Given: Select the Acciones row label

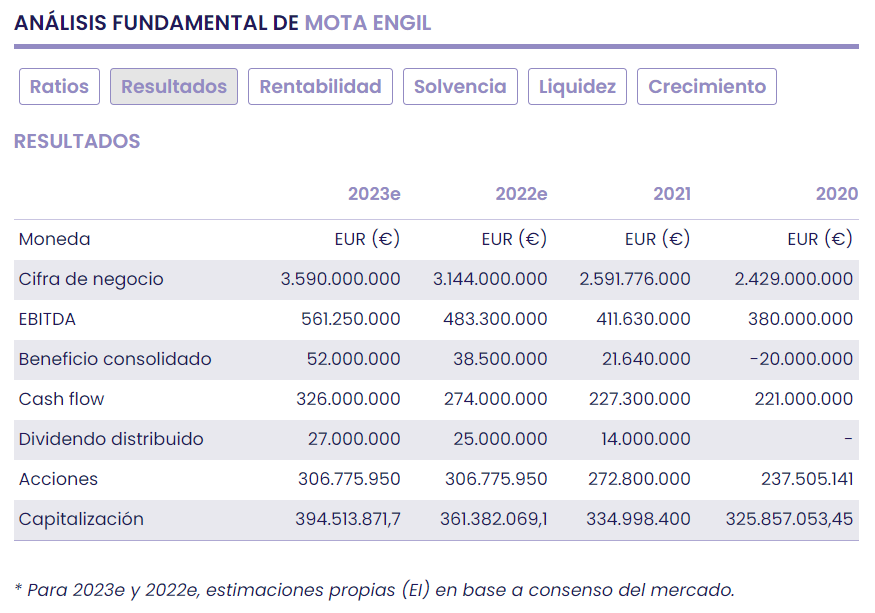Looking at the screenshot, I should (x=58, y=479).
